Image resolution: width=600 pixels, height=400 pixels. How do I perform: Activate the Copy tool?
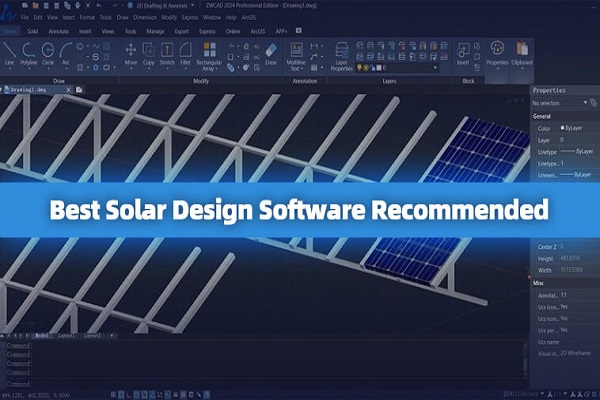(x=148, y=54)
